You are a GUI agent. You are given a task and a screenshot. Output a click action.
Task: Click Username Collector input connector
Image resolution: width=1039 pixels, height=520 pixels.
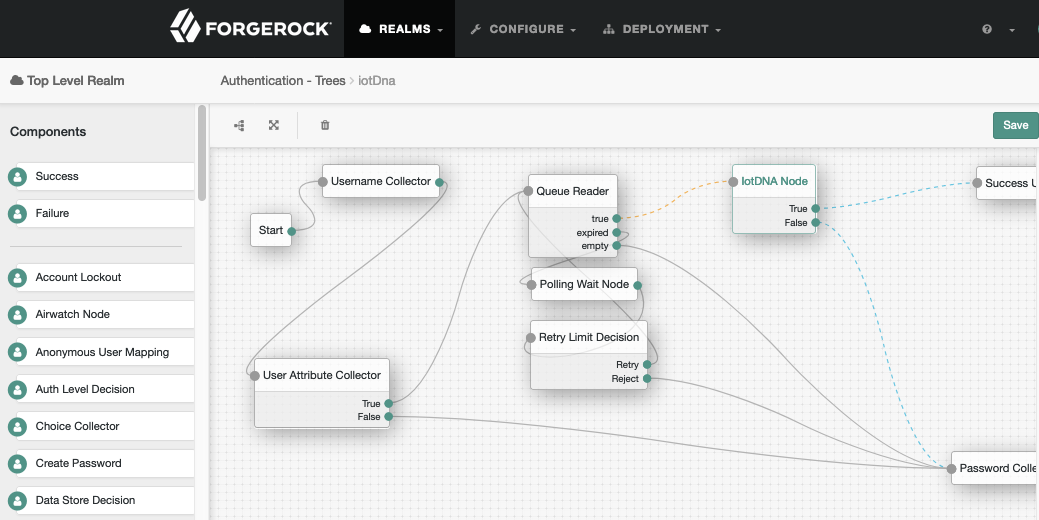(x=323, y=182)
